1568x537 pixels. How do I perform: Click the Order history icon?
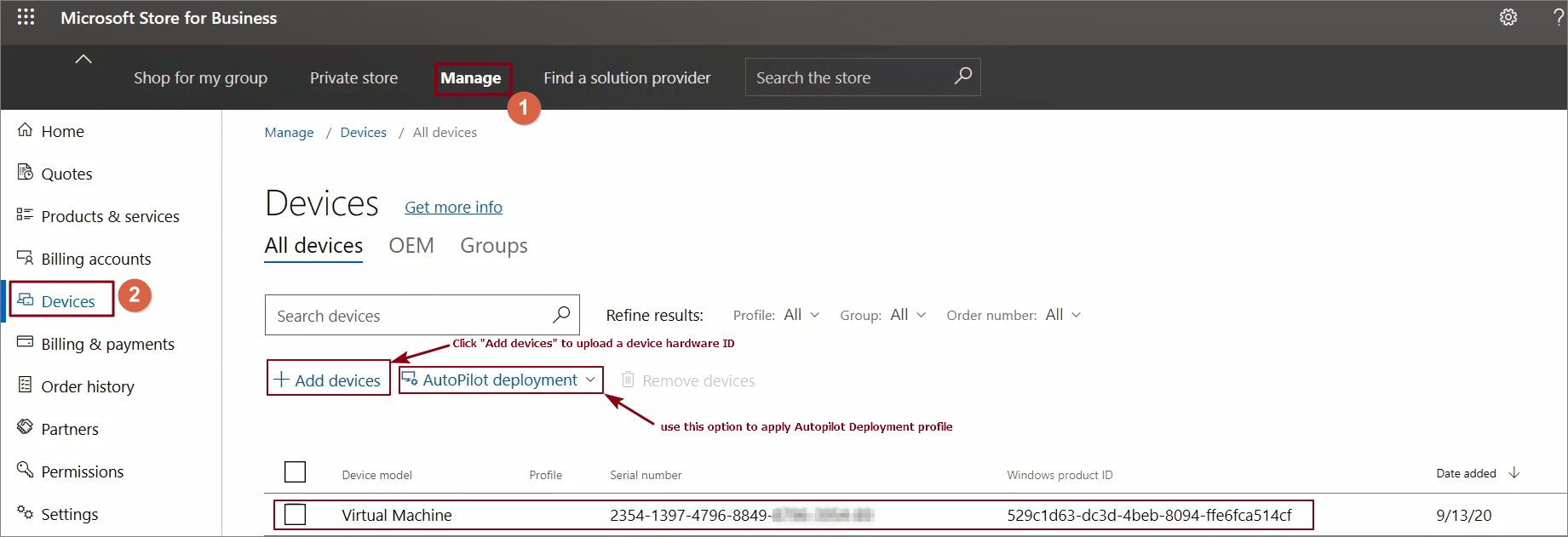coord(26,385)
